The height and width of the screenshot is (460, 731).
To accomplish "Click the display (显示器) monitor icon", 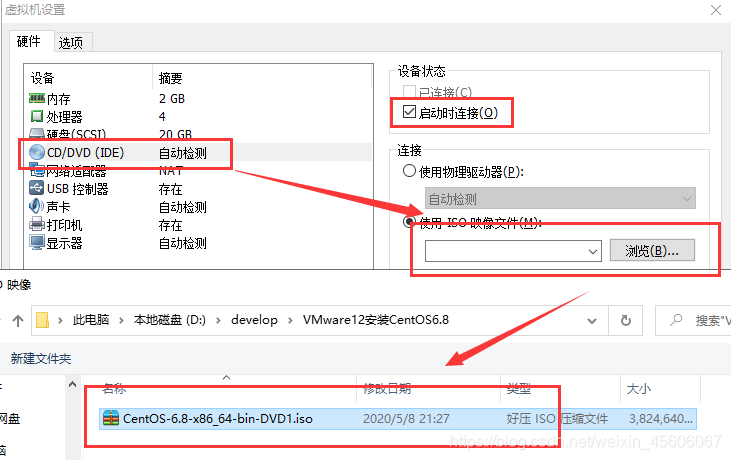I will (37, 242).
